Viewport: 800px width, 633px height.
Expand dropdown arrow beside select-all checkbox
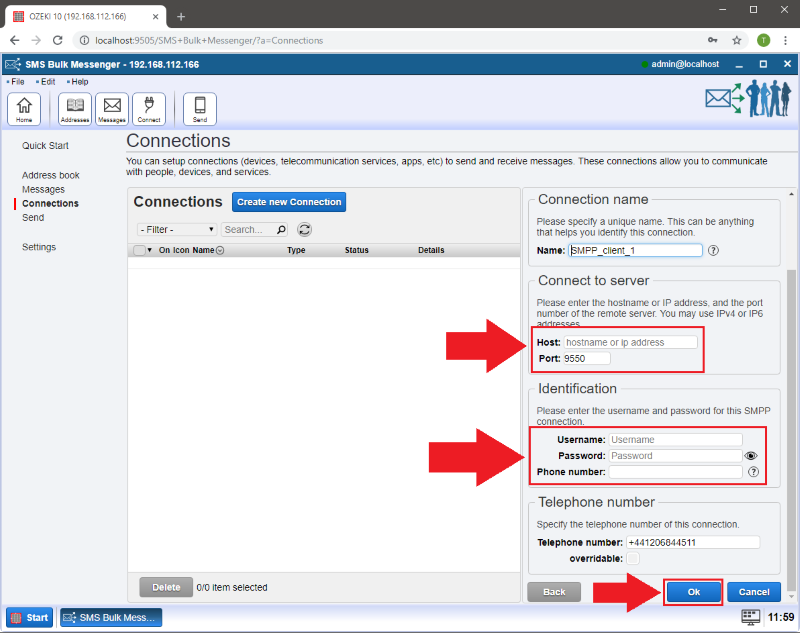(x=150, y=251)
